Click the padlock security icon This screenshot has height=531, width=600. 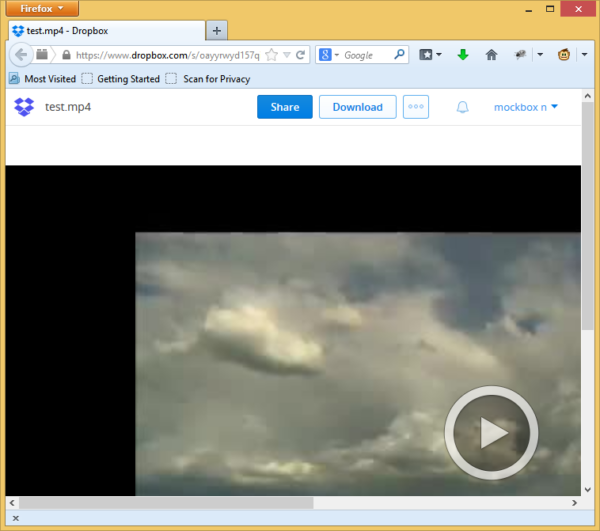coord(66,55)
